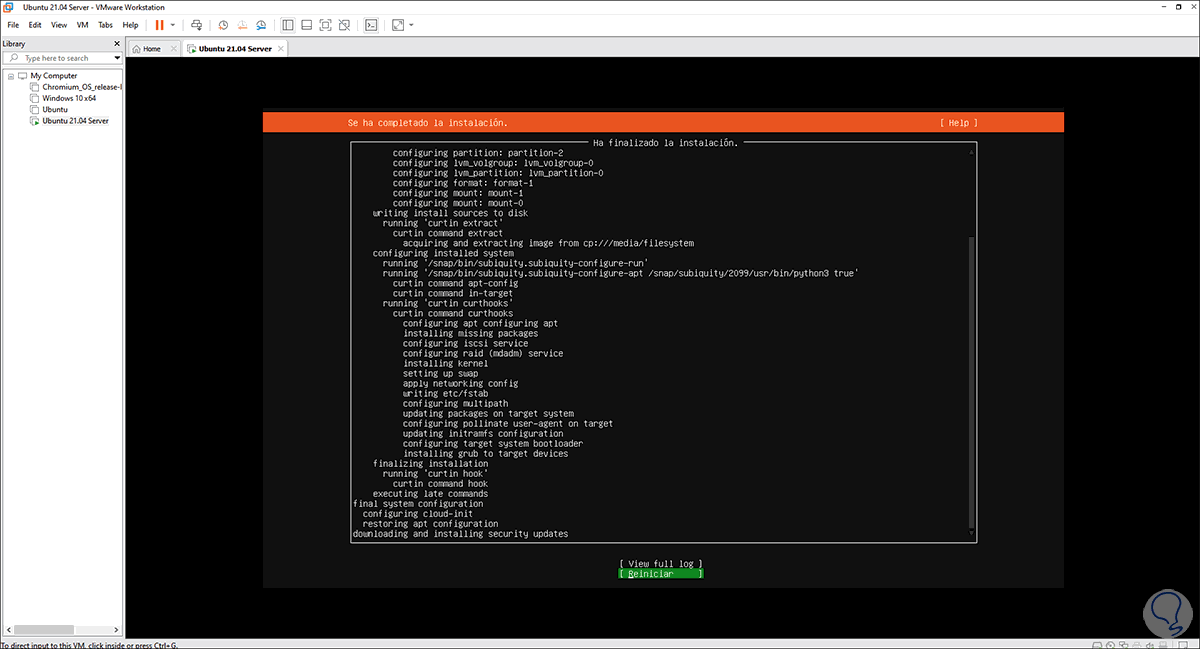Open the console view icon
Image resolution: width=1200 pixels, height=649 pixels.
coord(371,24)
